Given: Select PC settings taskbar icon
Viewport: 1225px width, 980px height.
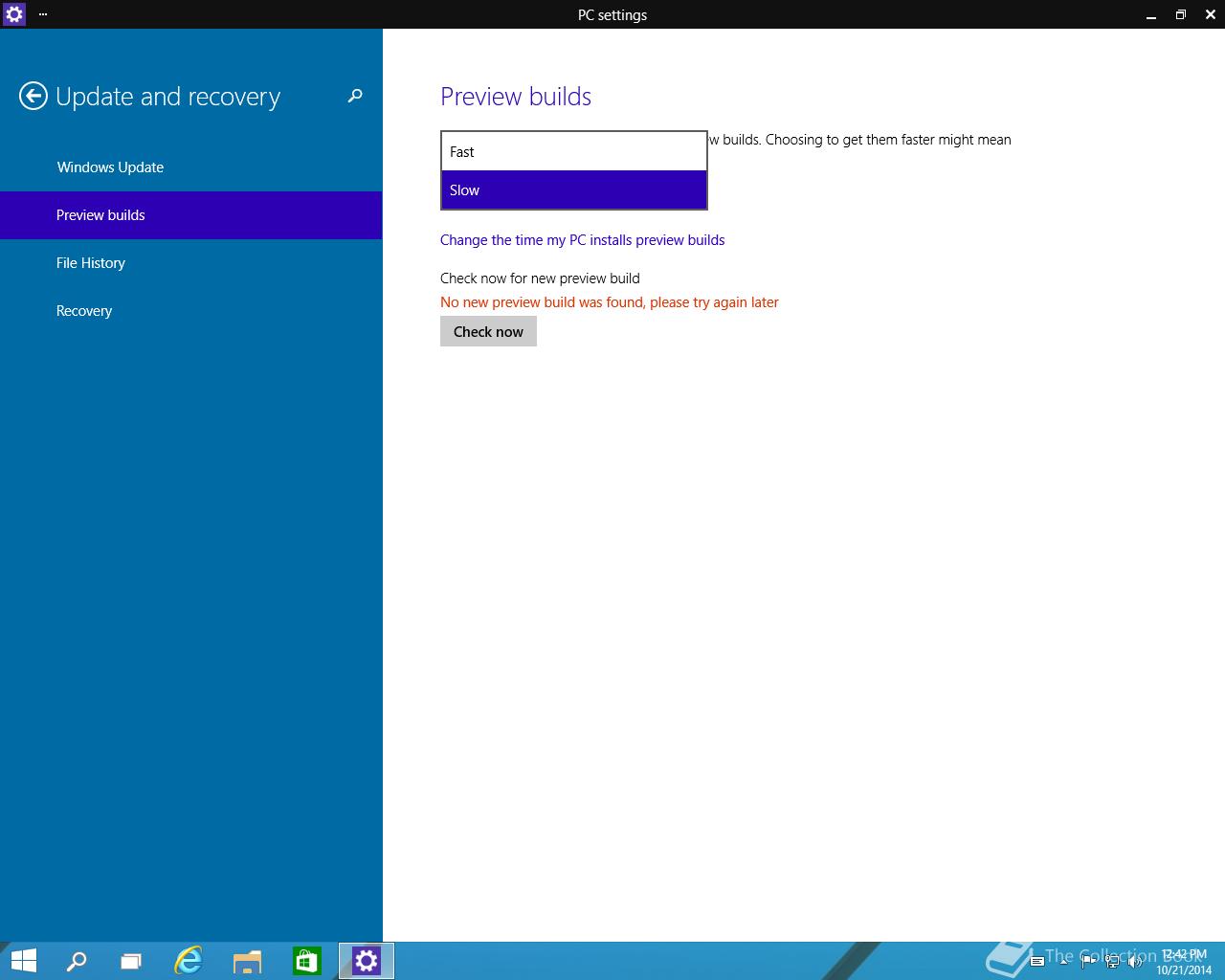Looking at the screenshot, I should [366, 961].
